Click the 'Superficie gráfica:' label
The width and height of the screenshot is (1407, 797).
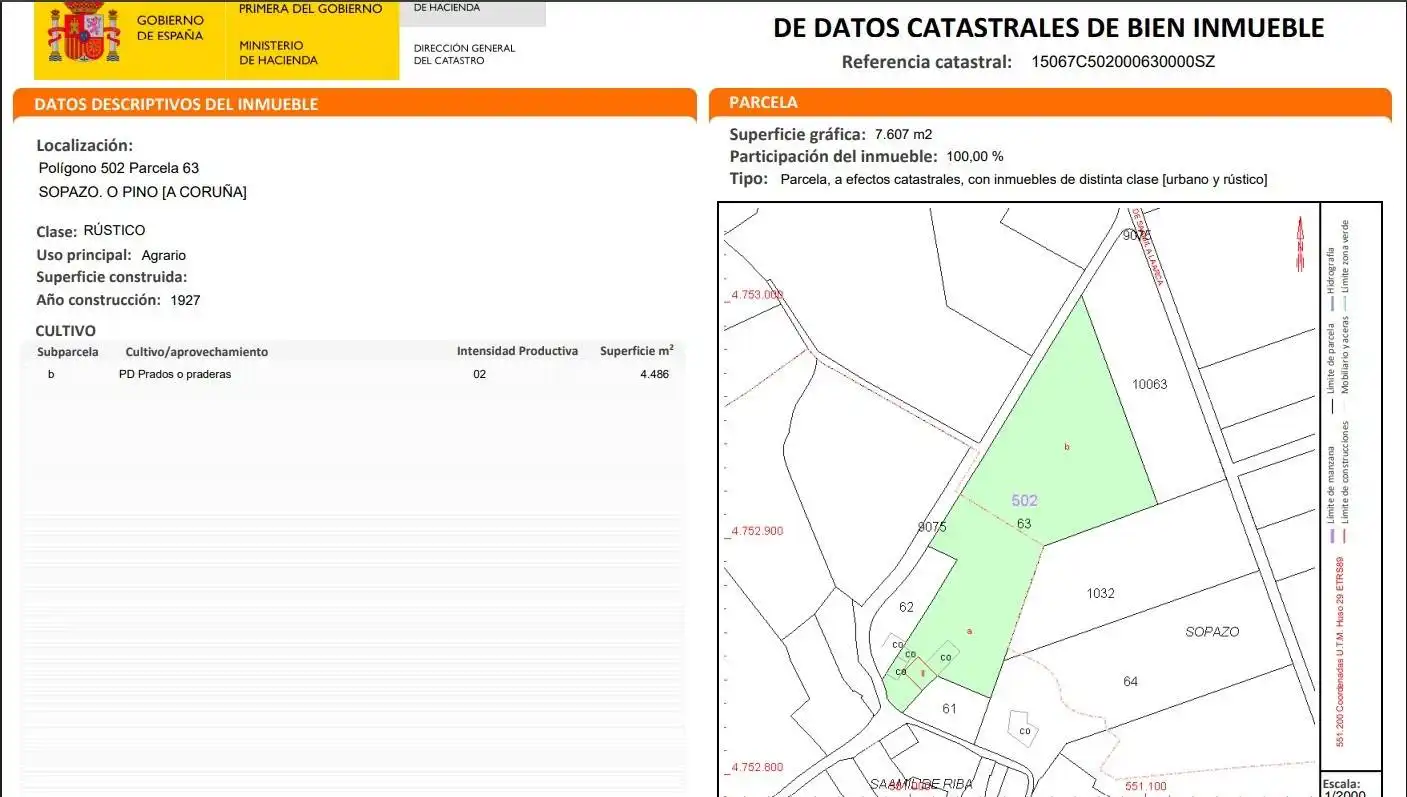pos(797,134)
